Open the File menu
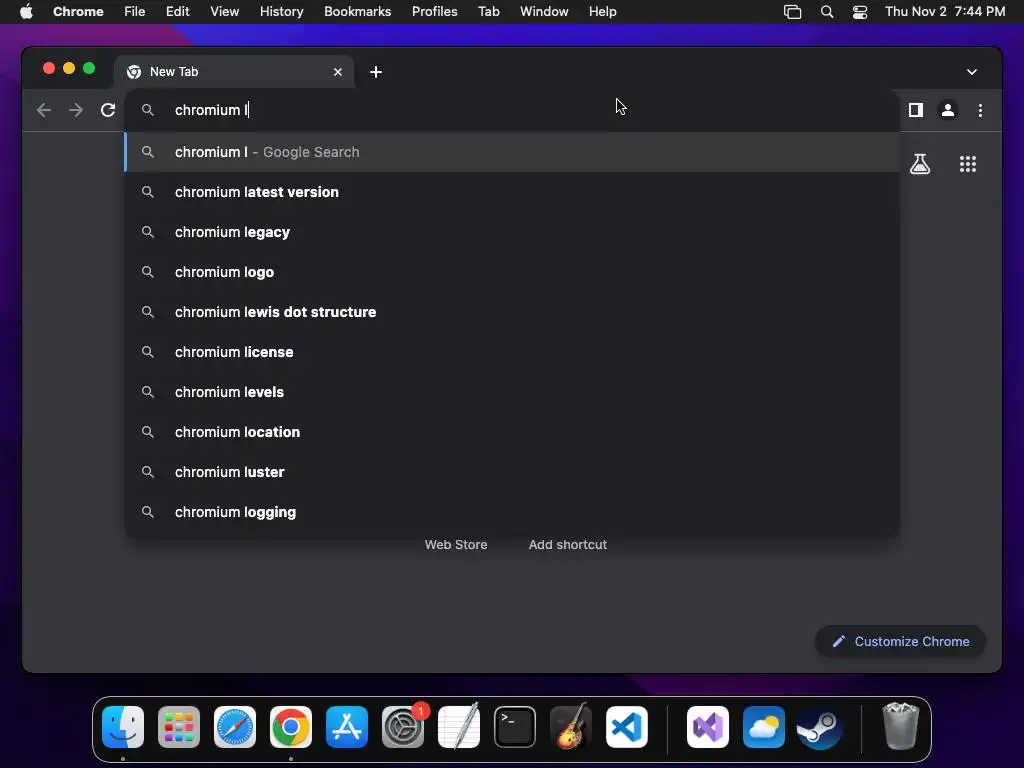This screenshot has height=768, width=1024. click(x=135, y=12)
